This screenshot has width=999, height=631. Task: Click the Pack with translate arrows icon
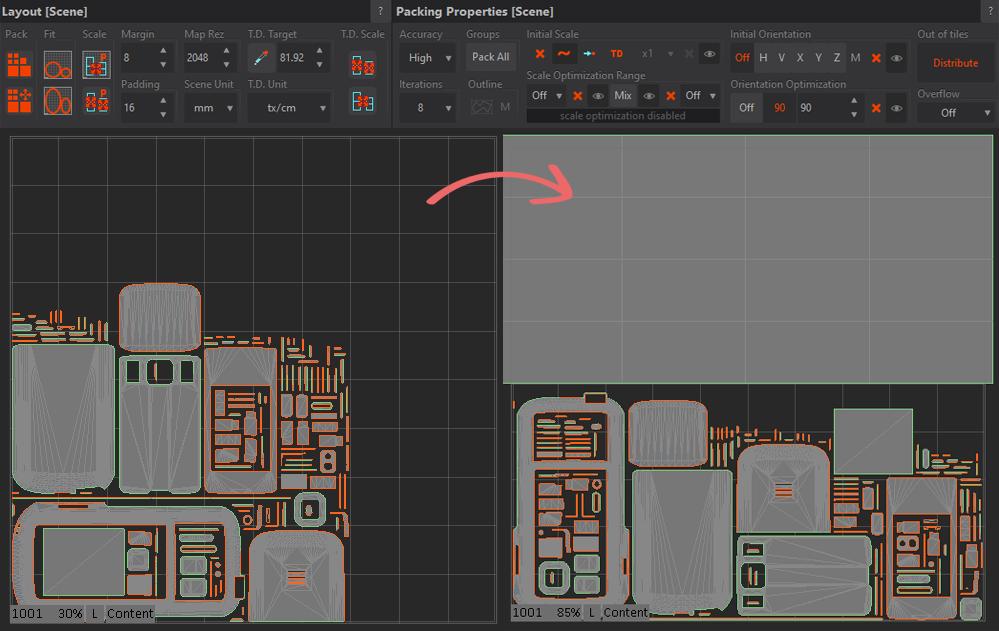pyautogui.click(x=18, y=101)
